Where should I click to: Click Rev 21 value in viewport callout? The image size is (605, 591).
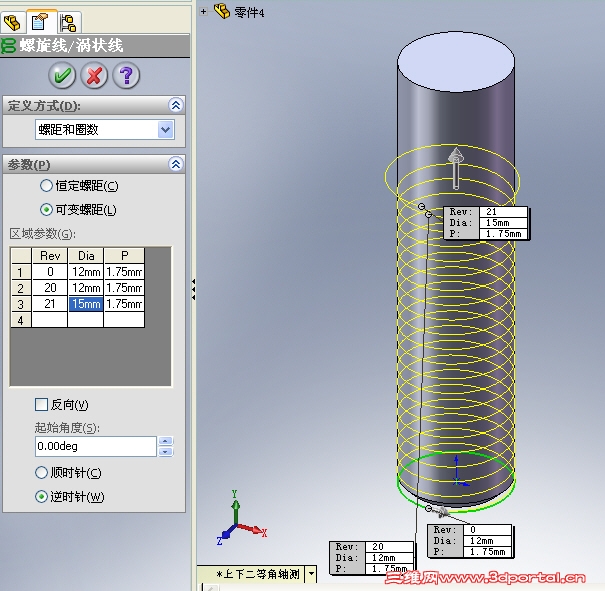pos(503,211)
